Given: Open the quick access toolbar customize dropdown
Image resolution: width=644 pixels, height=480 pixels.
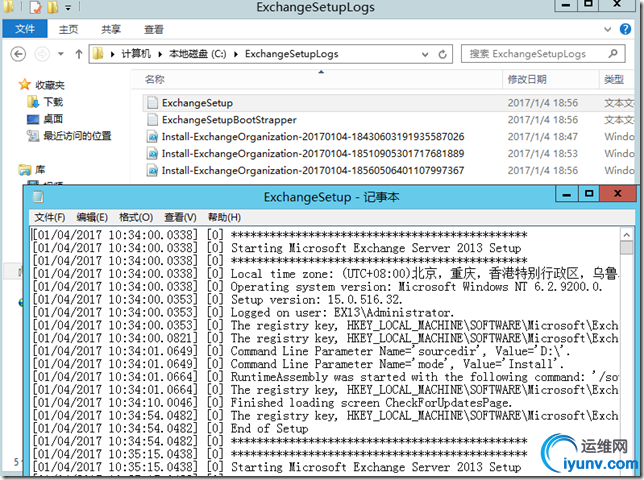Looking at the screenshot, I should point(68,7).
